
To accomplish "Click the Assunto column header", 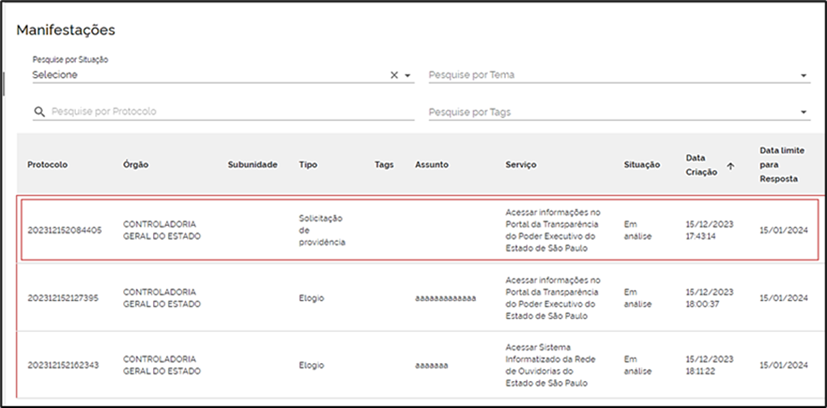I will point(431,164).
